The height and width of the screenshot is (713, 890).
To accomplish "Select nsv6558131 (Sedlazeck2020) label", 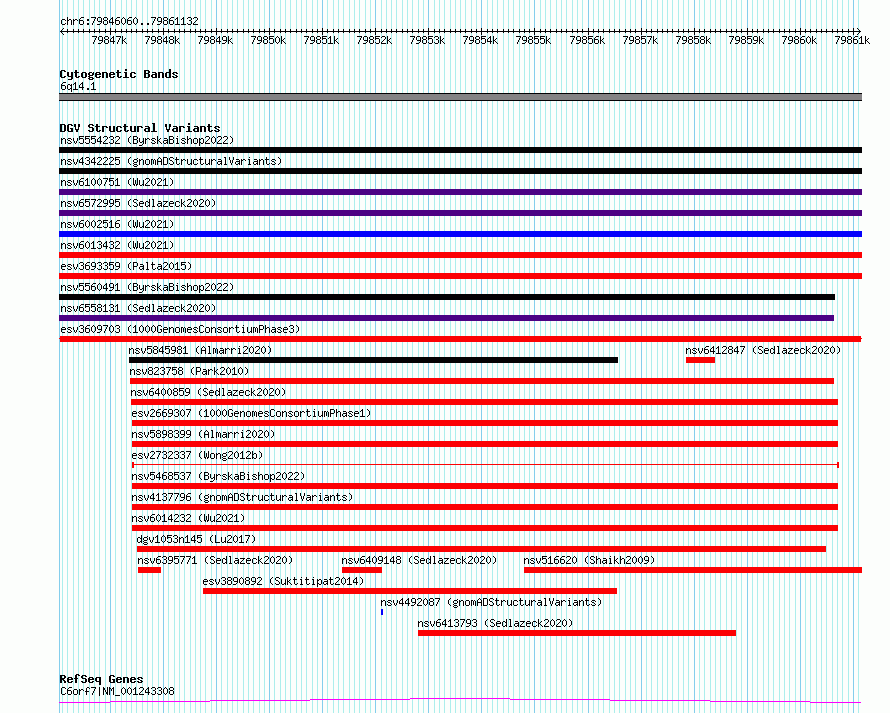I will (x=138, y=308).
